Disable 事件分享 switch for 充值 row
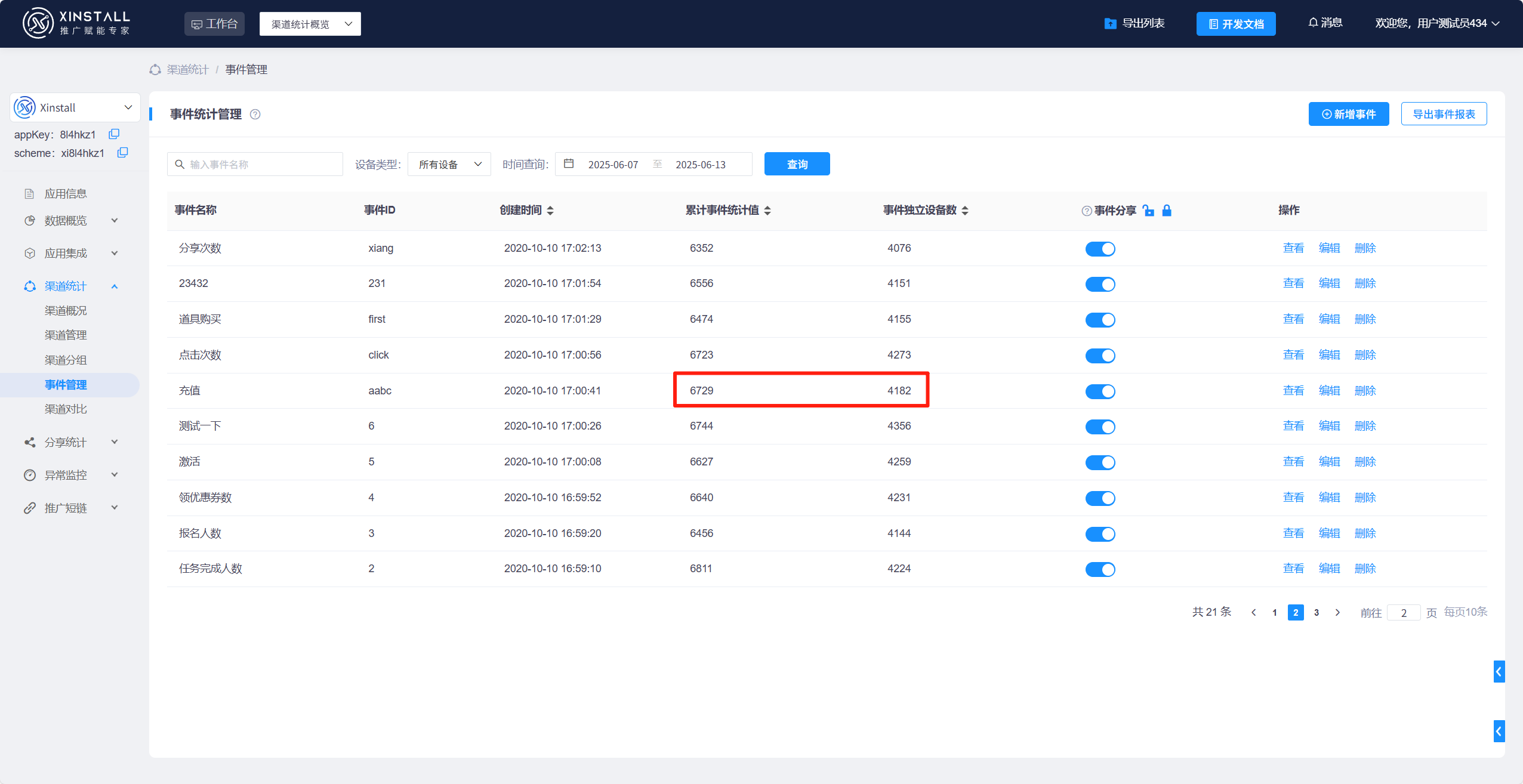This screenshot has height=784, width=1523. click(1100, 391)
